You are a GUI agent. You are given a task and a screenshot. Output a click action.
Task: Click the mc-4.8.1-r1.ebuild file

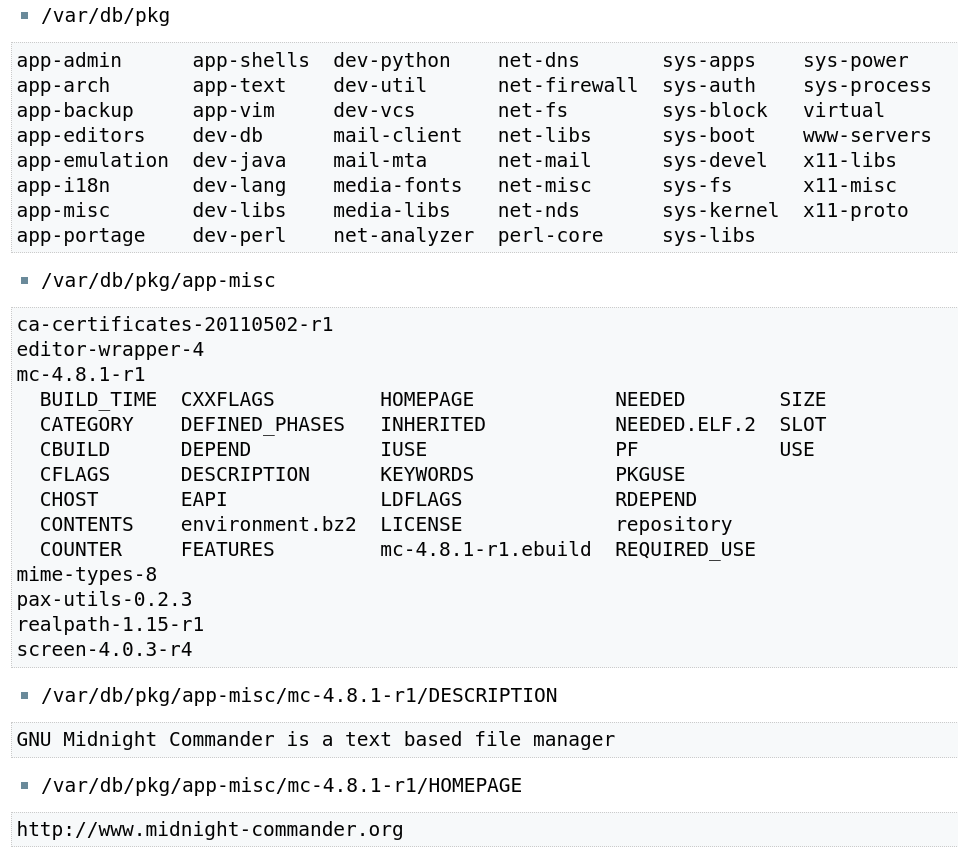coord(485,550)
